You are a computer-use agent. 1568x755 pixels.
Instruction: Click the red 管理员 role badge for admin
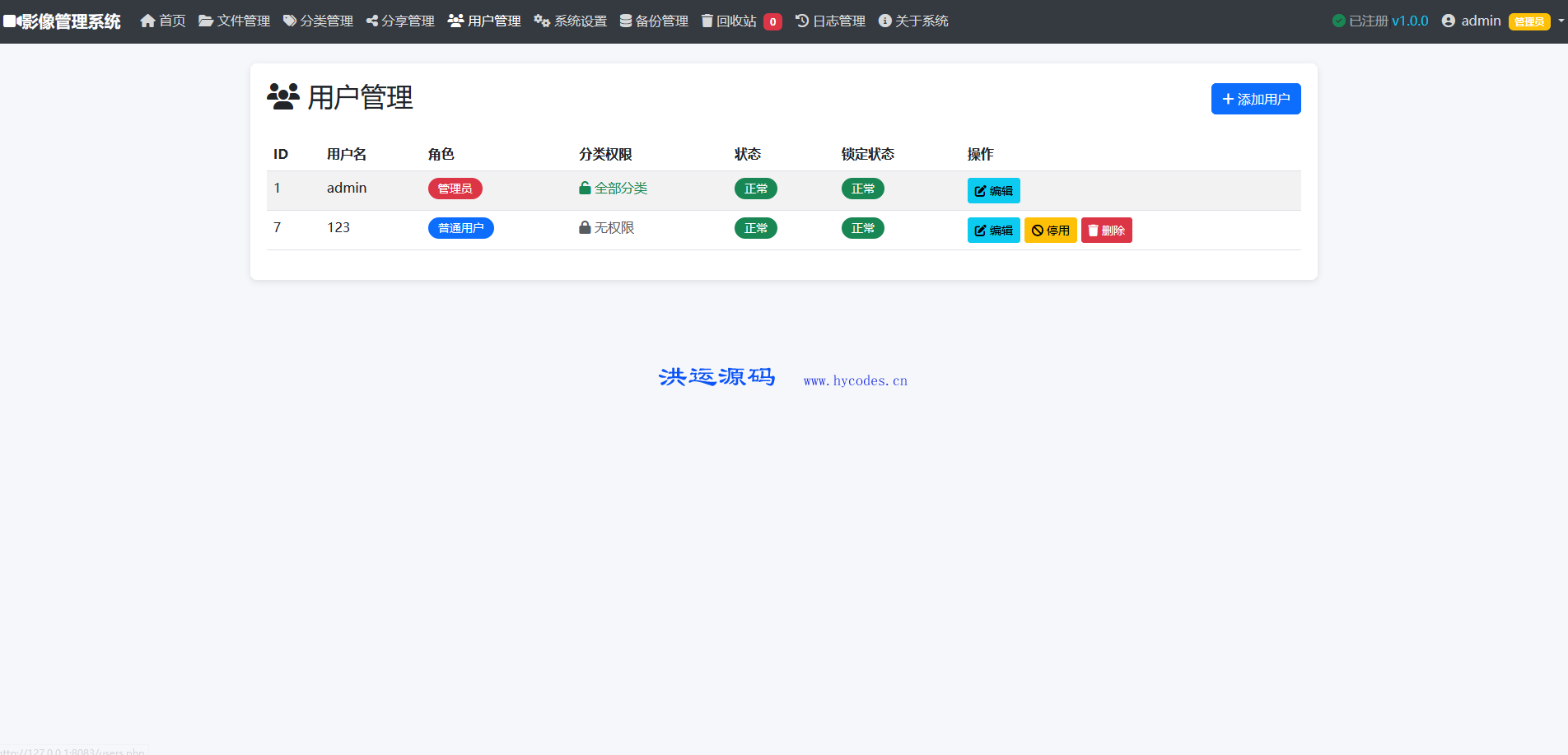455,189
